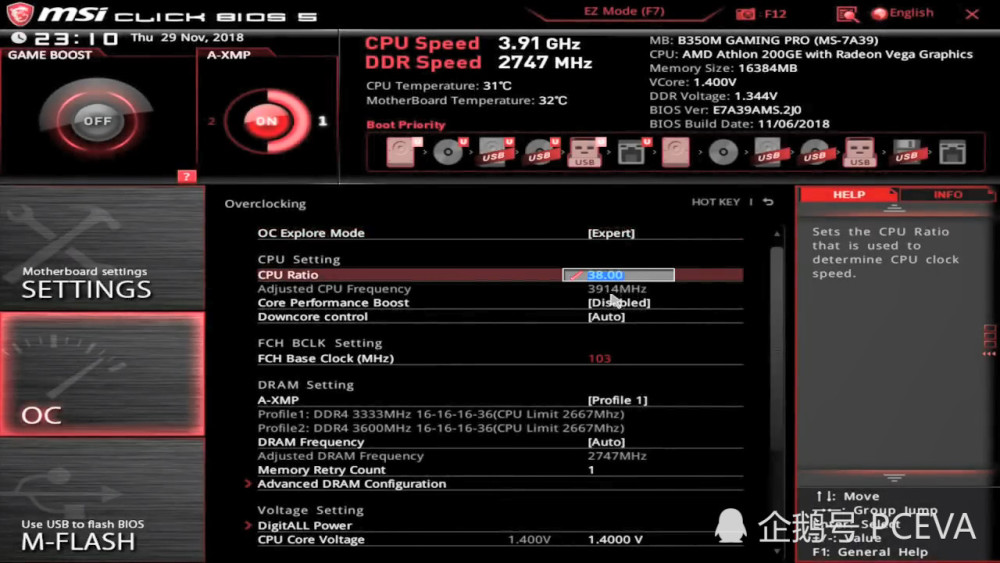Click scrollbar down arrow of settings list

tap(776, 552)
